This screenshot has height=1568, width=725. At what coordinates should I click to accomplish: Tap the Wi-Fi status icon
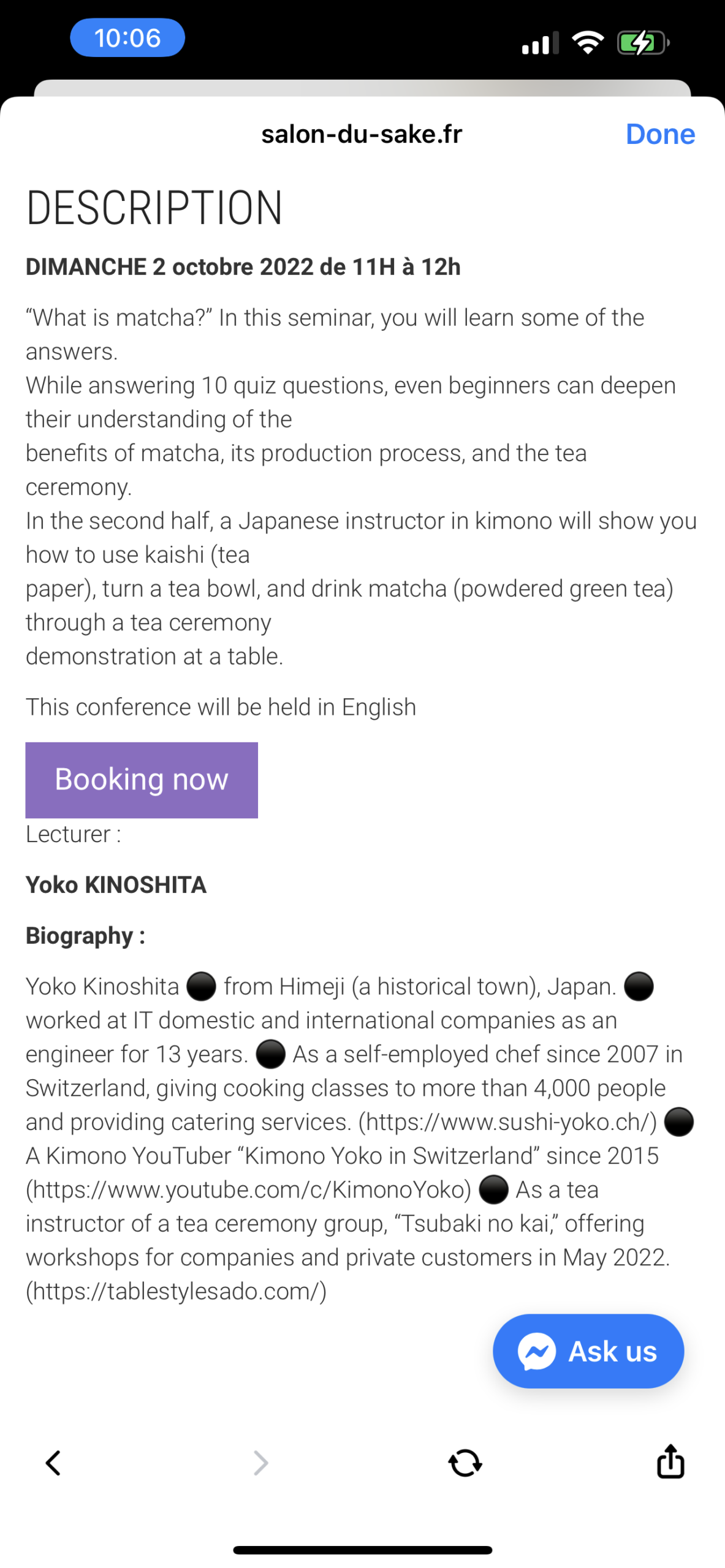(x=588, y=43)
